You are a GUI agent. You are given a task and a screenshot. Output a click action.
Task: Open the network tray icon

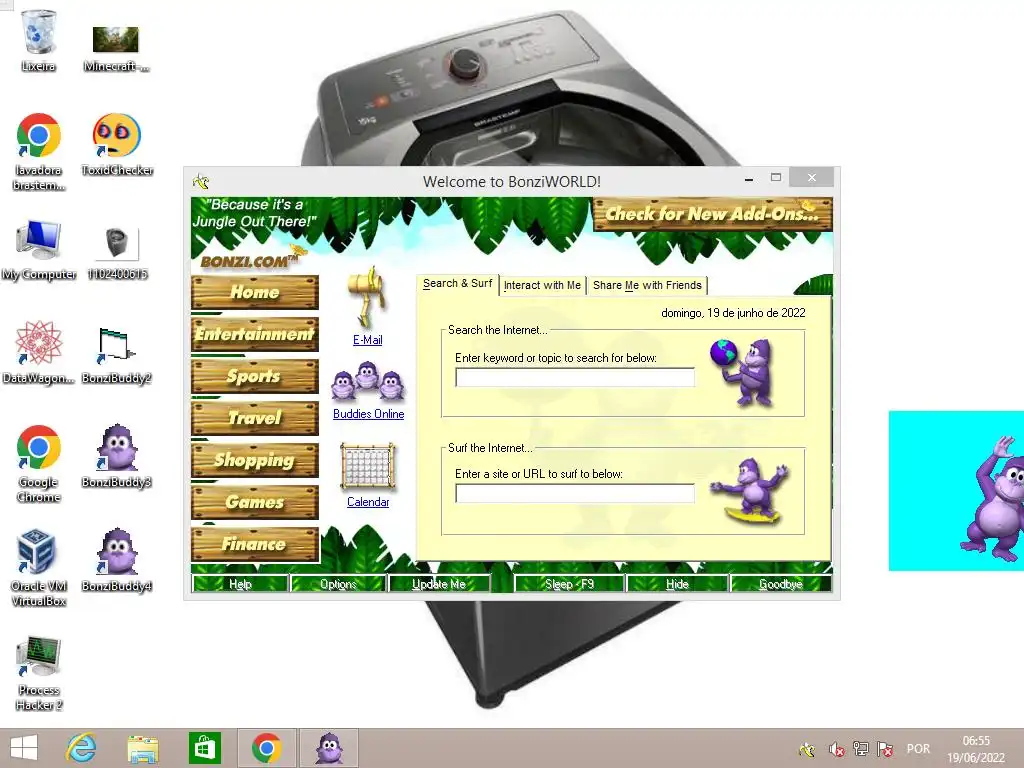pyautogui.click(x=861, y=748)
